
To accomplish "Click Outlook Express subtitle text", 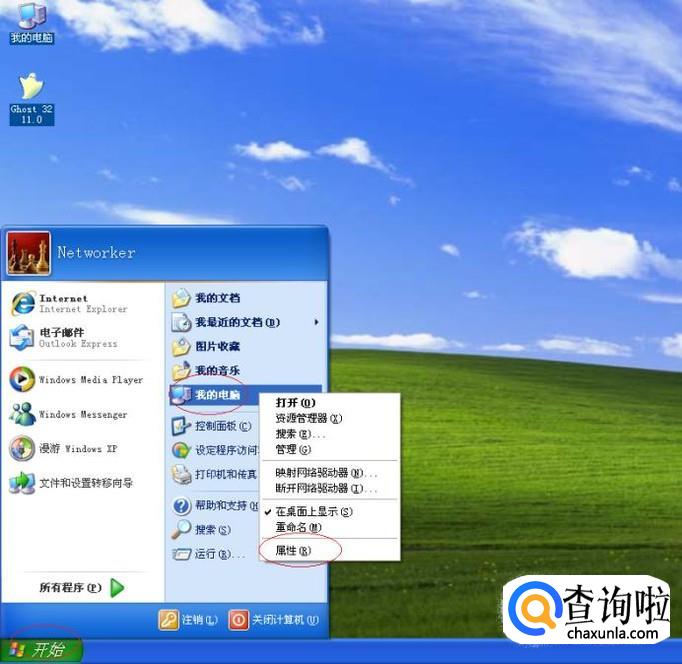I will pyautogui.click(x=78, y=344).
